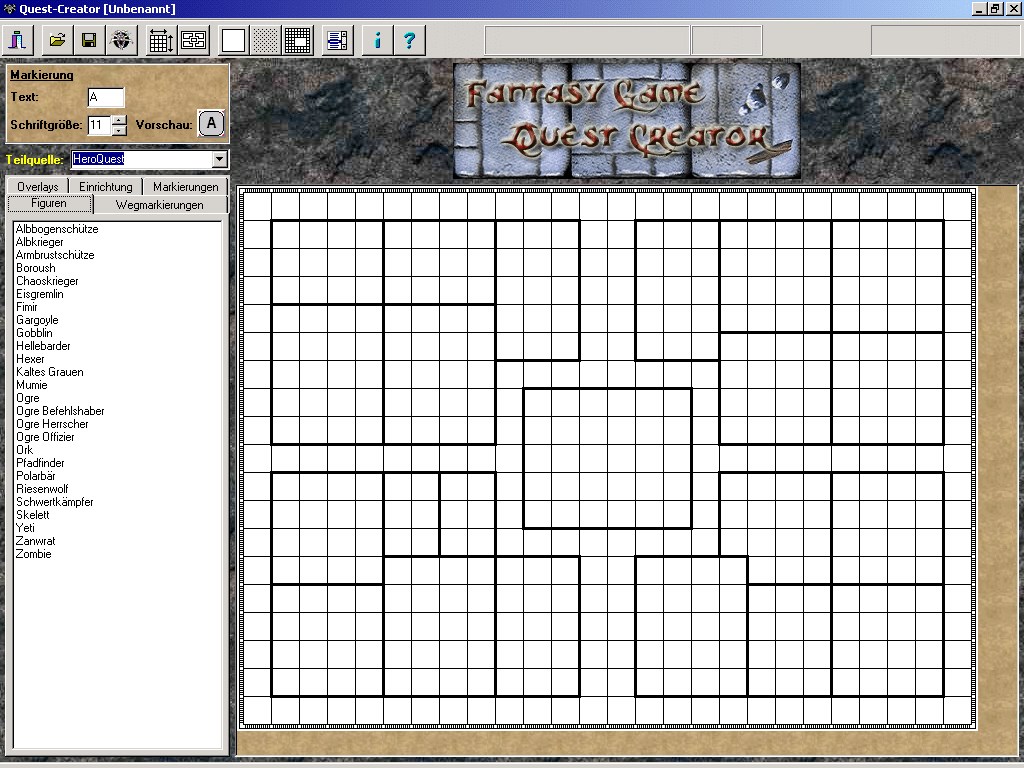
Task: Switch to the Figuren tab
Action: 49,204
